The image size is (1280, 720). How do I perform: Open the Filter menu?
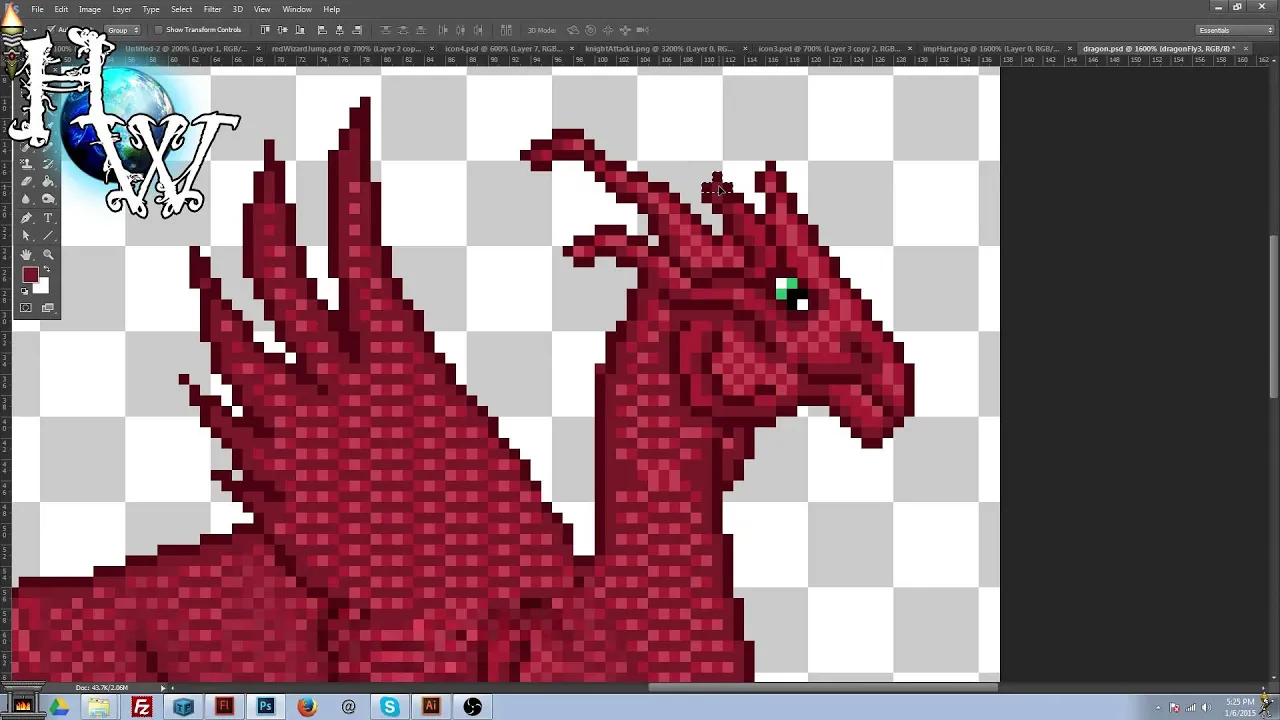click(x=212, y=9)
